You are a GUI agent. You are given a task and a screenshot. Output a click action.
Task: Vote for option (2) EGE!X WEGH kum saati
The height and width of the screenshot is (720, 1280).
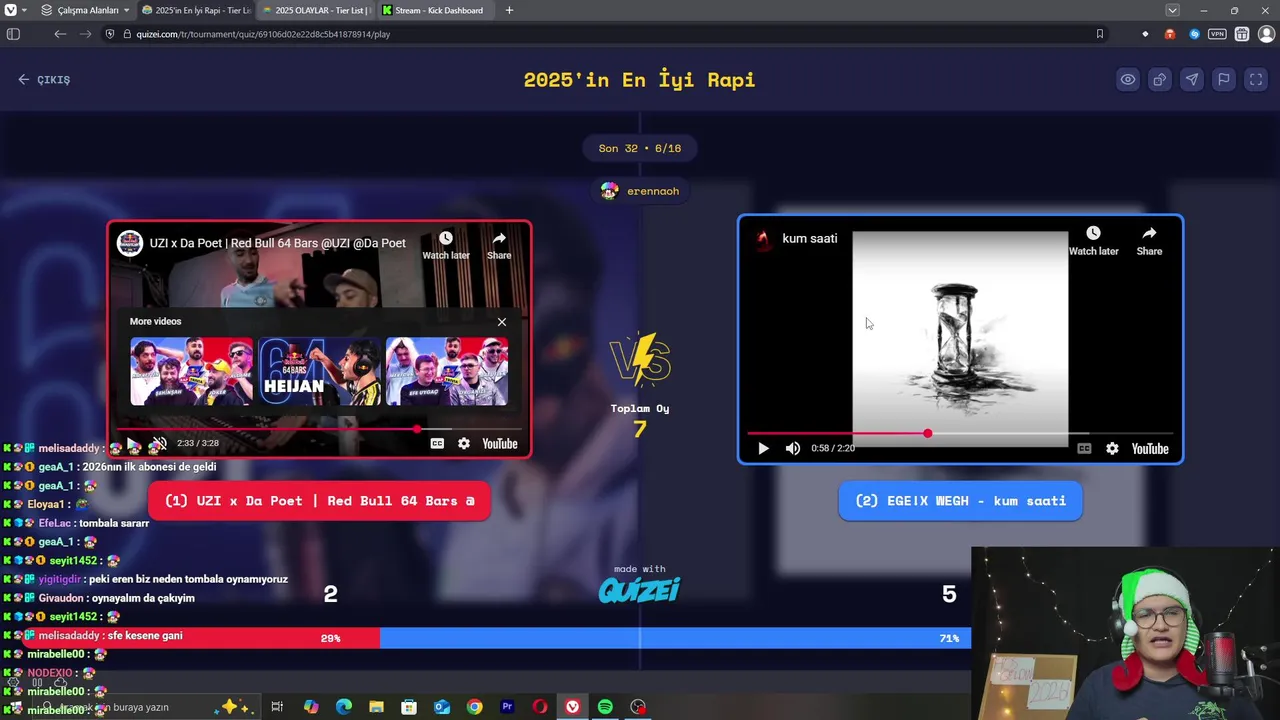(960, 501)
